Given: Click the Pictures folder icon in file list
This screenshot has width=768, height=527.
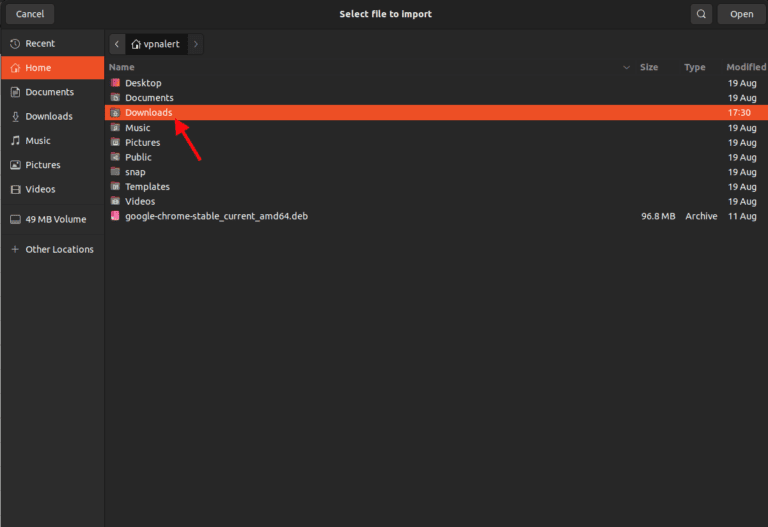Looking at the screenshot, I should point(115,142).
